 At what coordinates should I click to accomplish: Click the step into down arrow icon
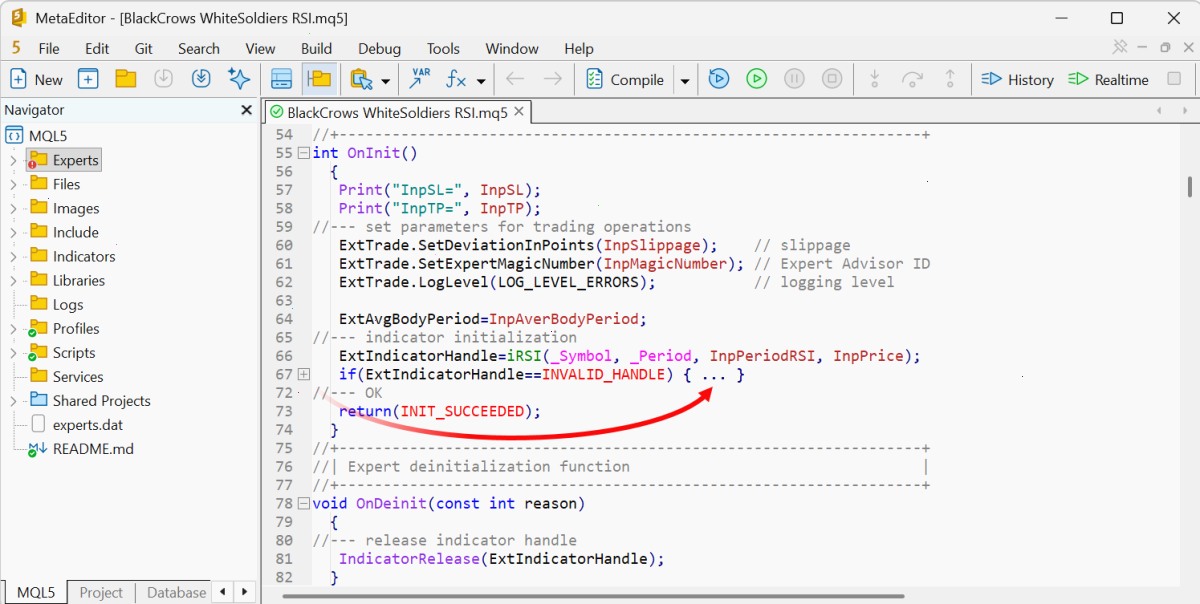point(874,80)
